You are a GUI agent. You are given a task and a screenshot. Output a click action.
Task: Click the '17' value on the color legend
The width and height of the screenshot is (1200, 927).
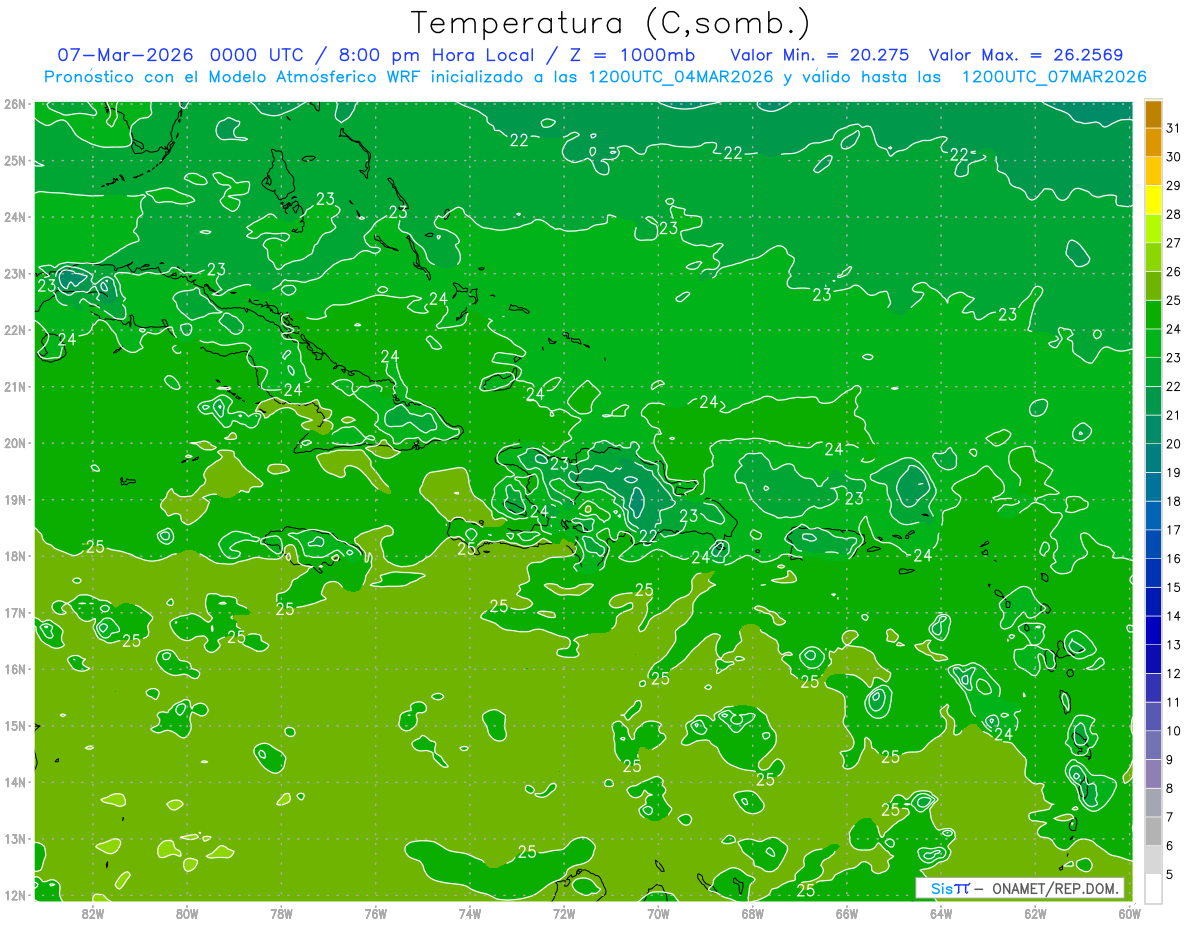pyautogui.click(x=1174, y=530)
